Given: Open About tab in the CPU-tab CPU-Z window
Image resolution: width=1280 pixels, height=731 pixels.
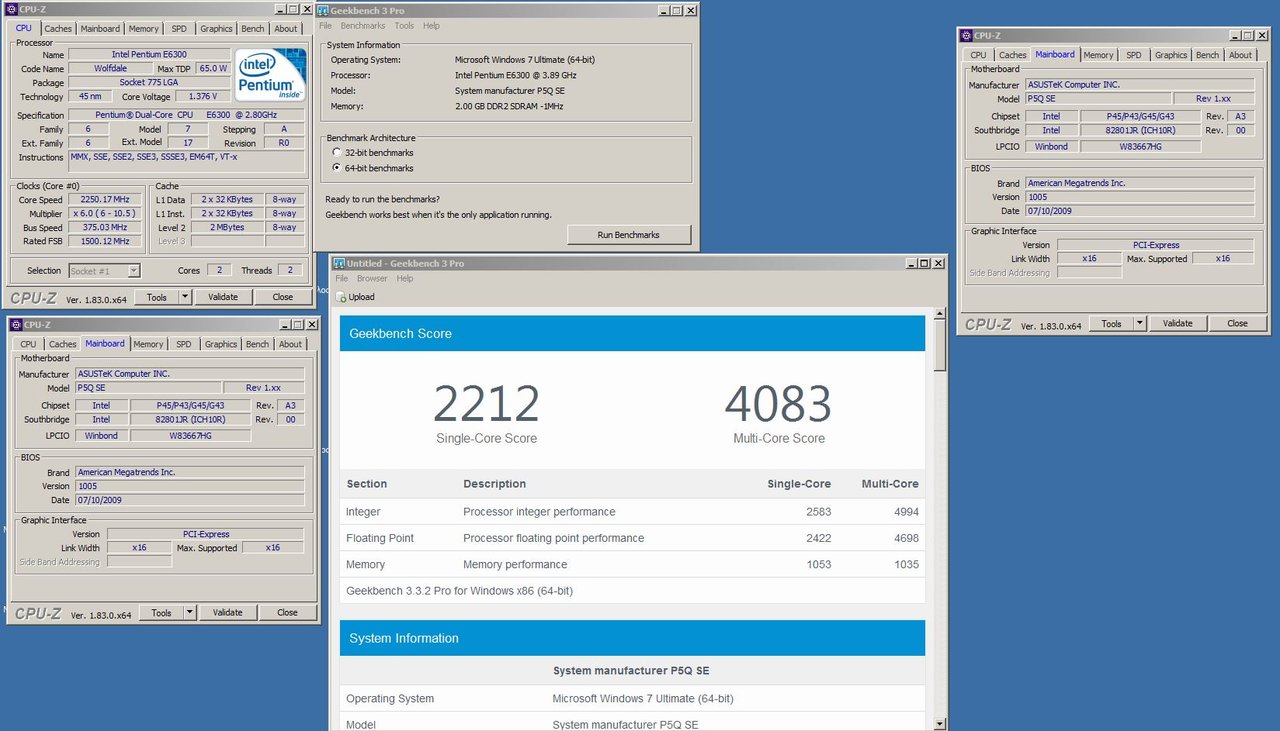Looking at the screenshot, I should point(286,29).
